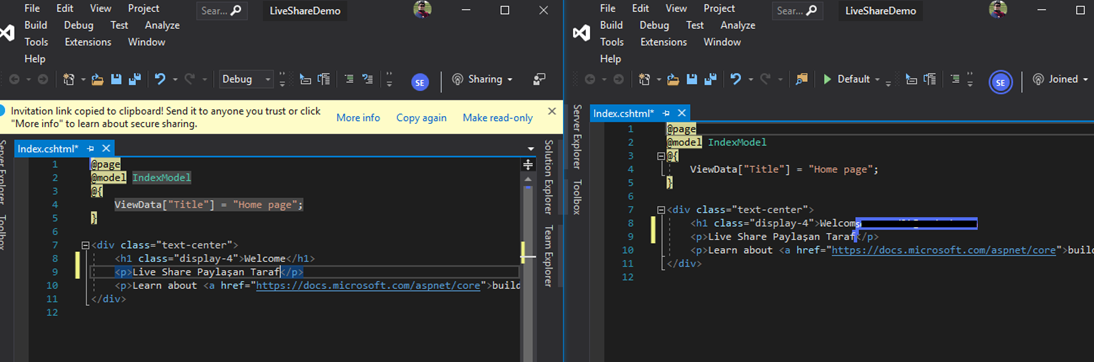Collapse the div block on line 7 in left editor
Image resolution: width=1094 pixels, height=362 pixels.
click(x=85, y=246)
